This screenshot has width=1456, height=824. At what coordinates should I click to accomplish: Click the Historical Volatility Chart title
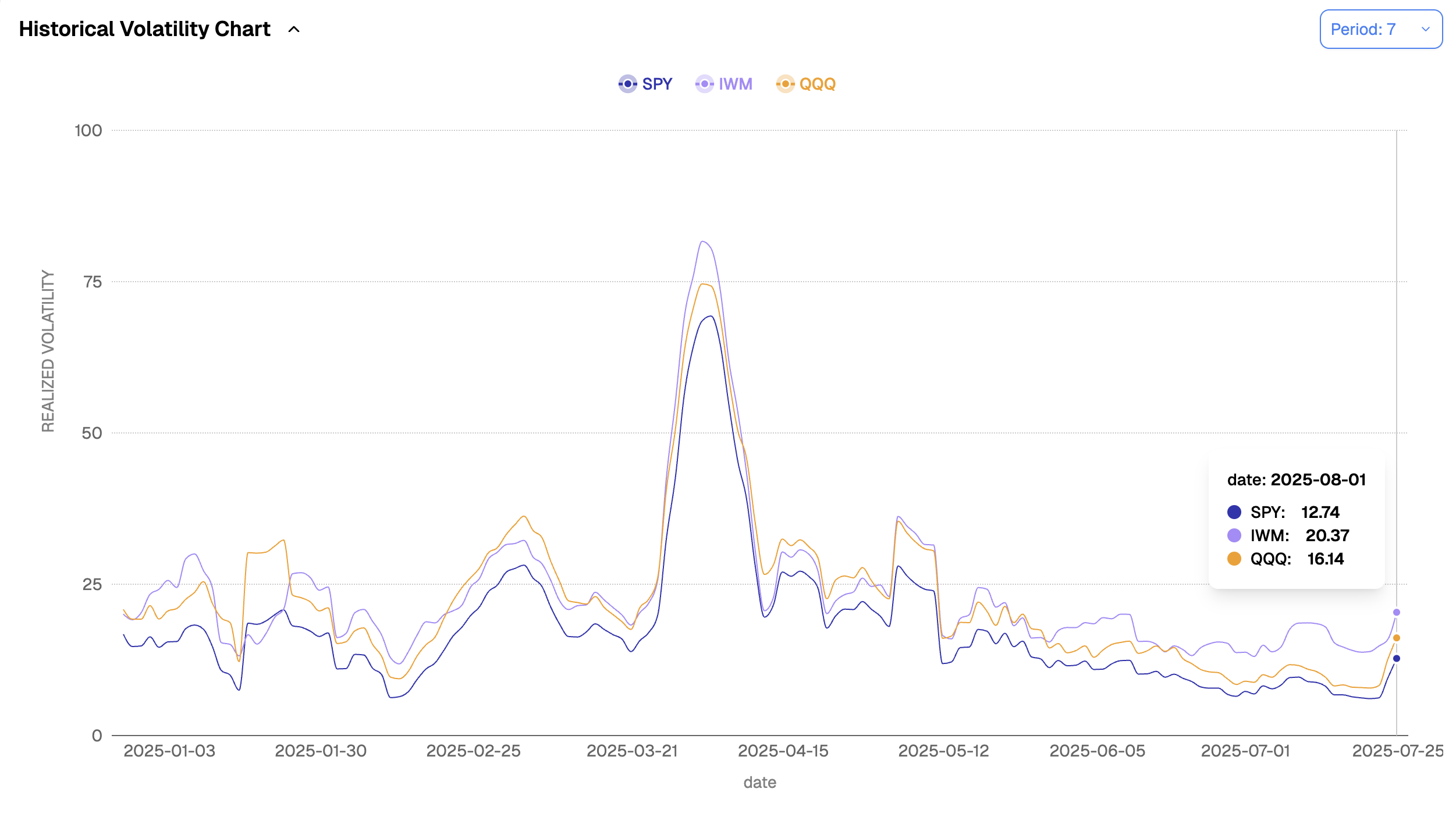coord(144,29)
